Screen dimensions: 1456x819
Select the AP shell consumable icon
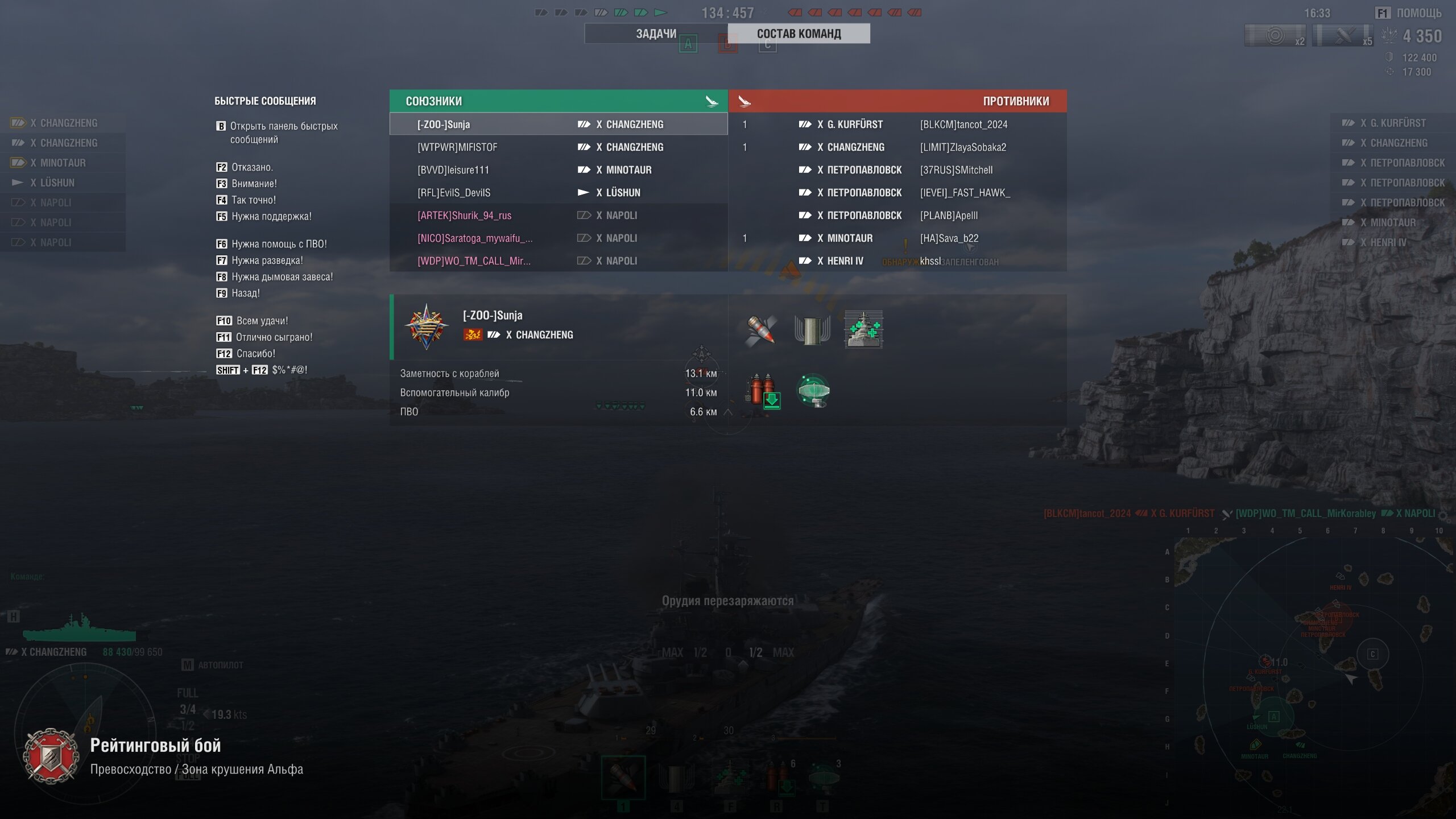761,330
